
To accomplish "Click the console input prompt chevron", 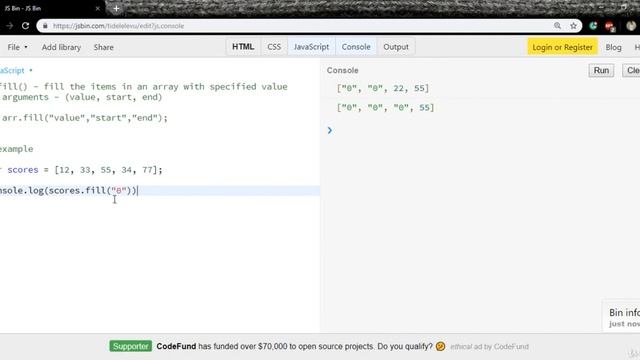I will 330,130.
